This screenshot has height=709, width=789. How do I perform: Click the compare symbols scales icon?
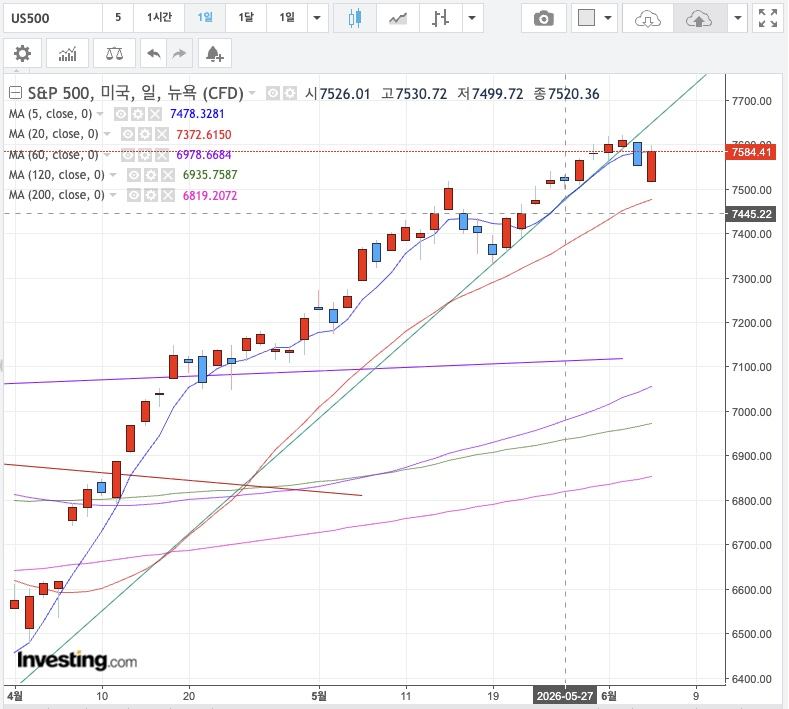[x=114, y=53]
